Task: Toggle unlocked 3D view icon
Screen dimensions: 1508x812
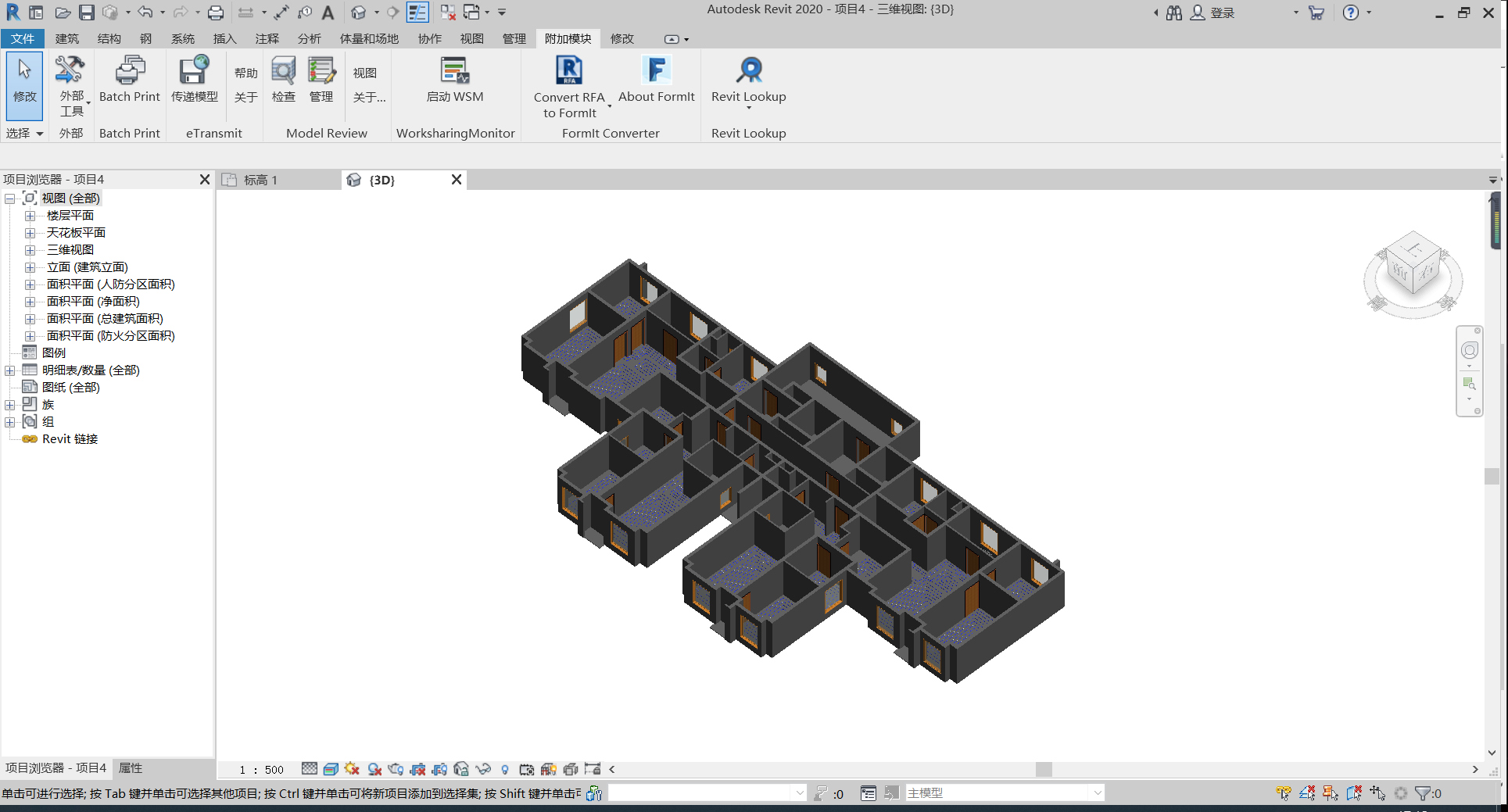Action: coord(461,769)
